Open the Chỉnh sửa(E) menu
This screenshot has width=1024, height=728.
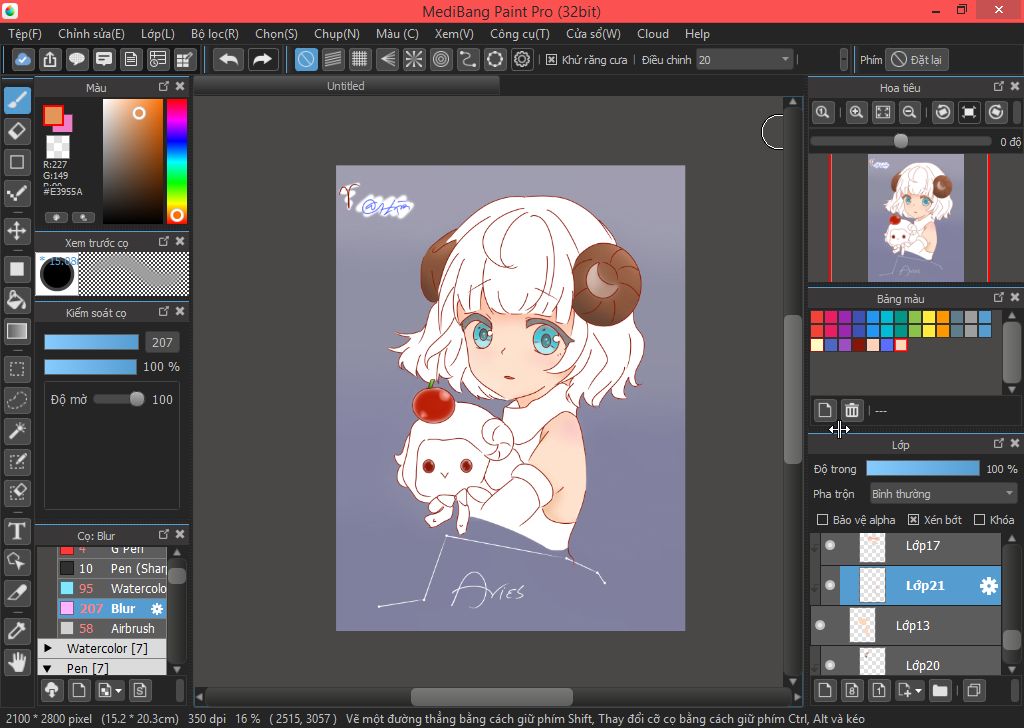[91, 34]
